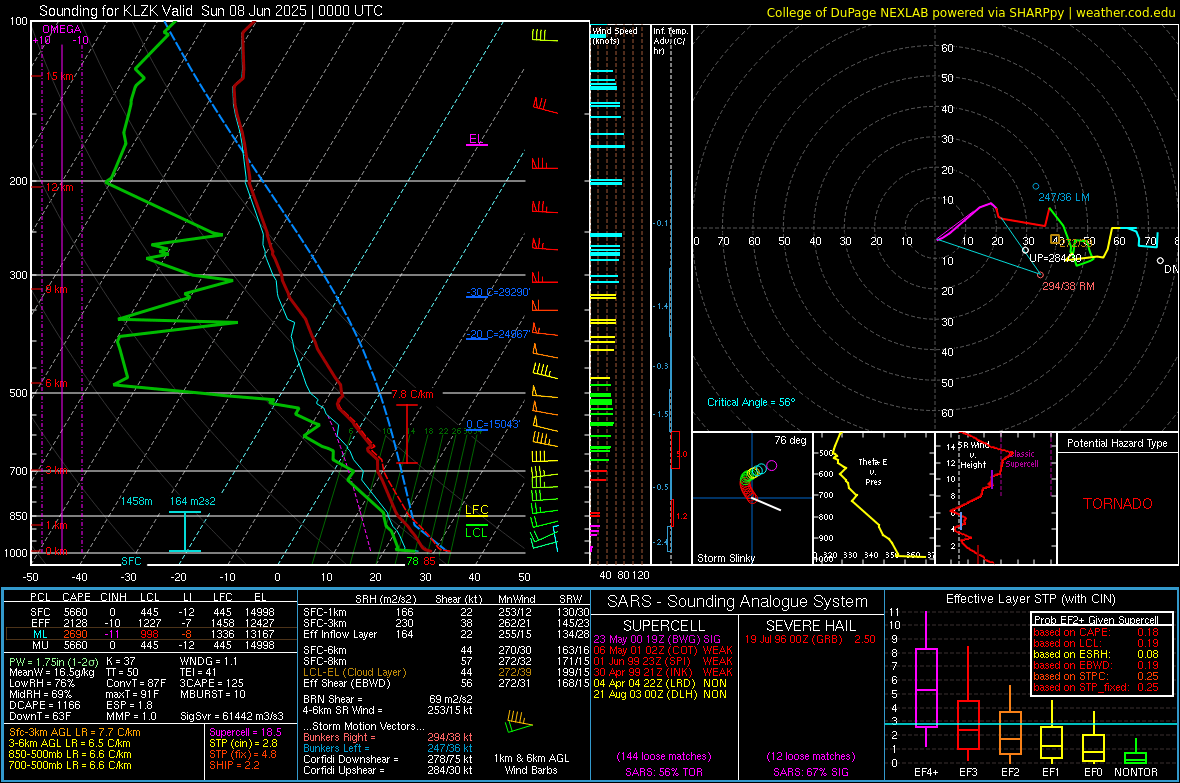Screen dimensions: 1180x783
Task: Click the STP (fix) = 4.8 value
Action: click(243, 754)
